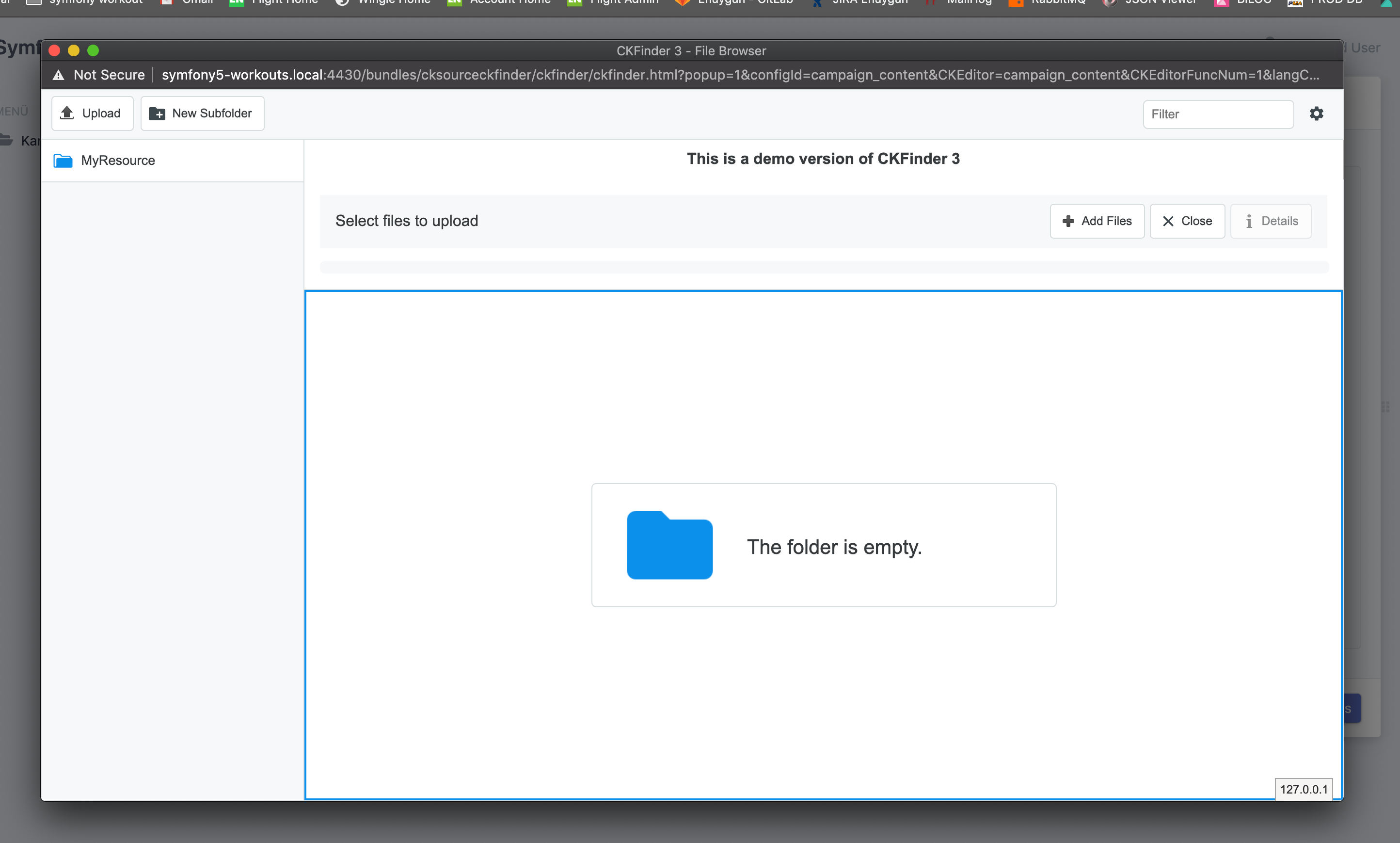The width and height of the screenshot is (1400, 843).
Task: Click the folder-plus icon on New Subfolder
Action: 157,113
